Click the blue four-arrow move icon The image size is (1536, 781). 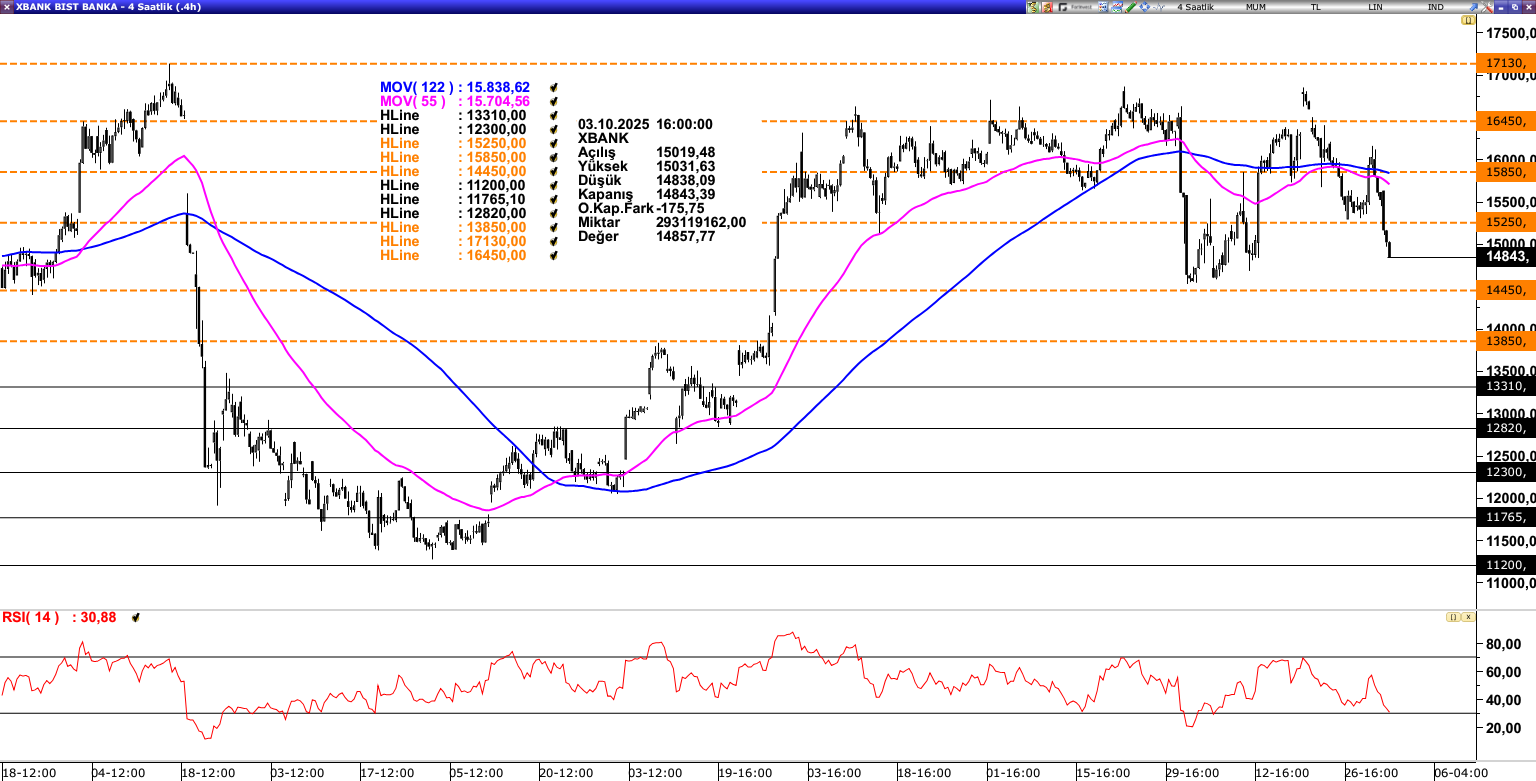pos(1144,7)
